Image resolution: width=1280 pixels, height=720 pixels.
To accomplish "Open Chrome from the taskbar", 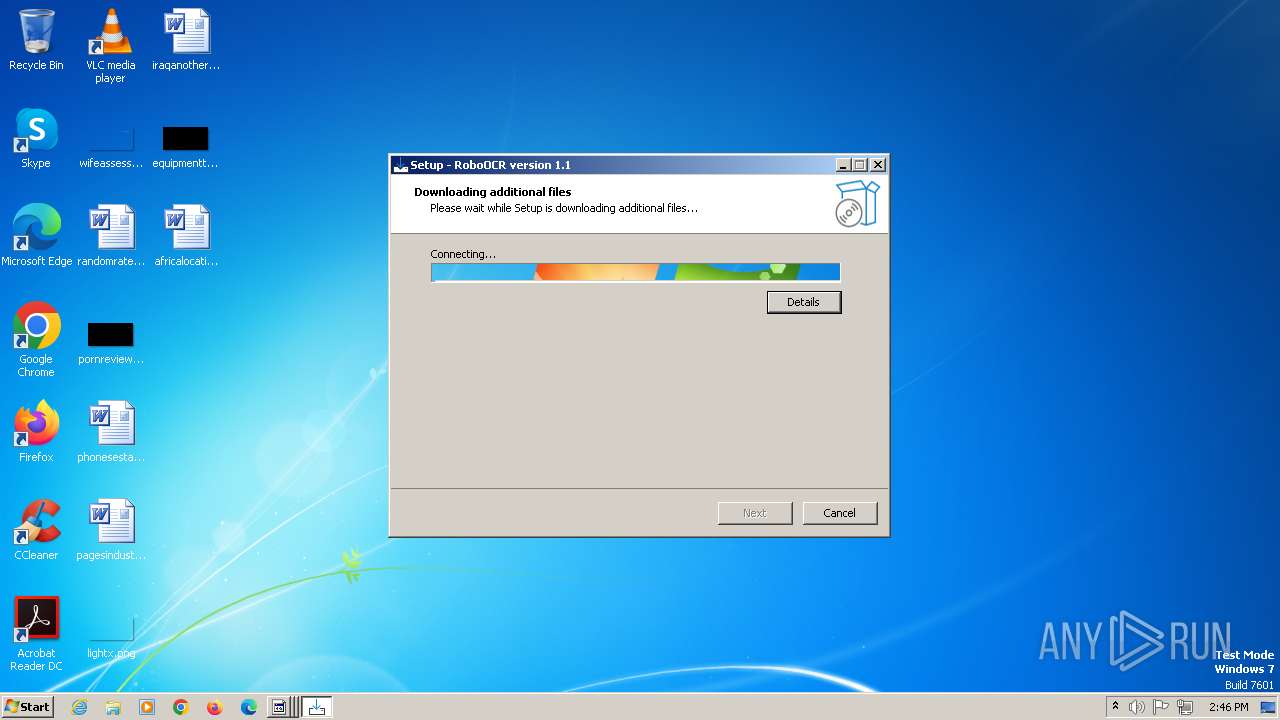I will click(x=181, y=707).
